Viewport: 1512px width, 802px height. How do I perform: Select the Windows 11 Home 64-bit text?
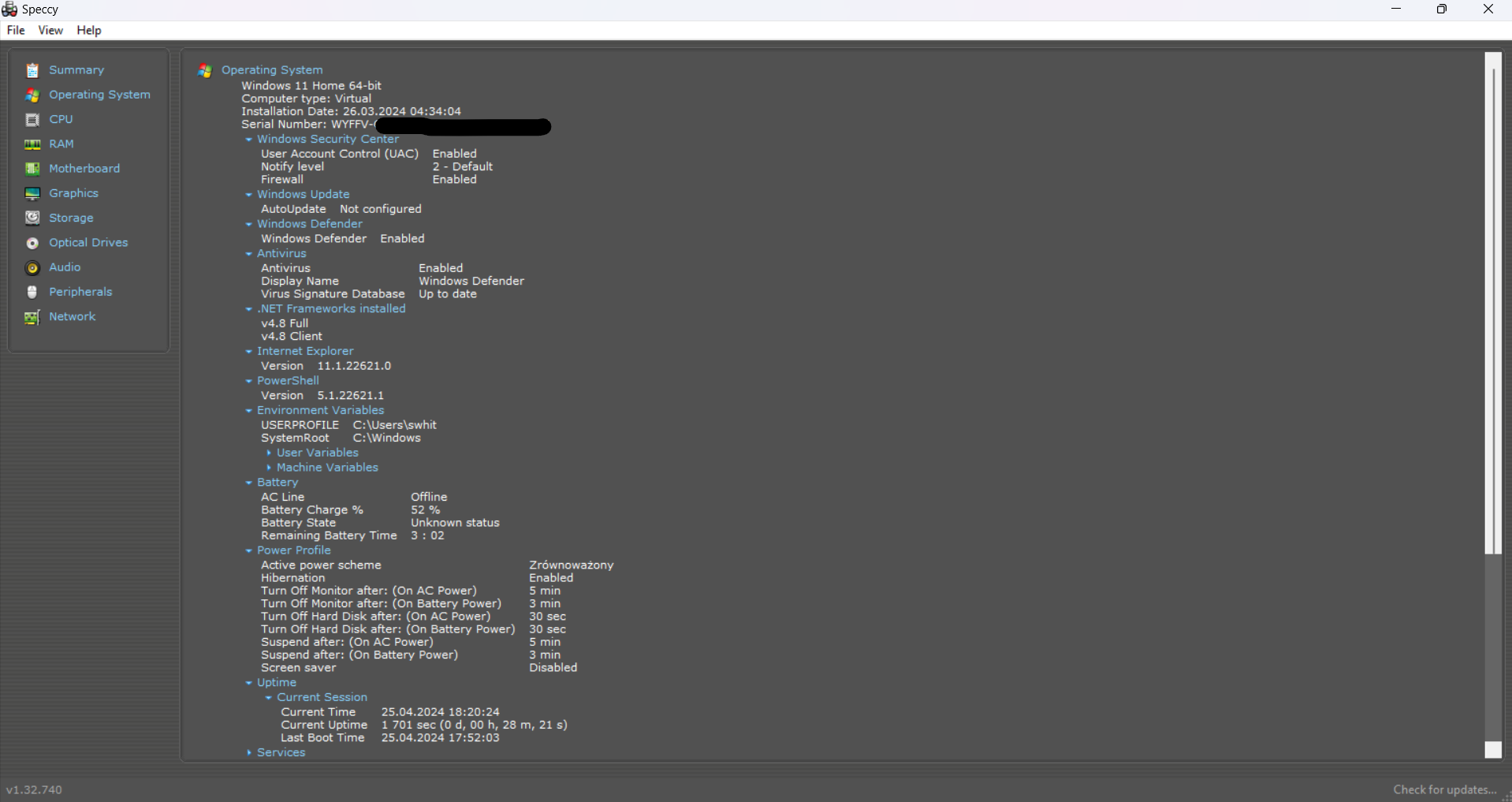tap(311, 85)
